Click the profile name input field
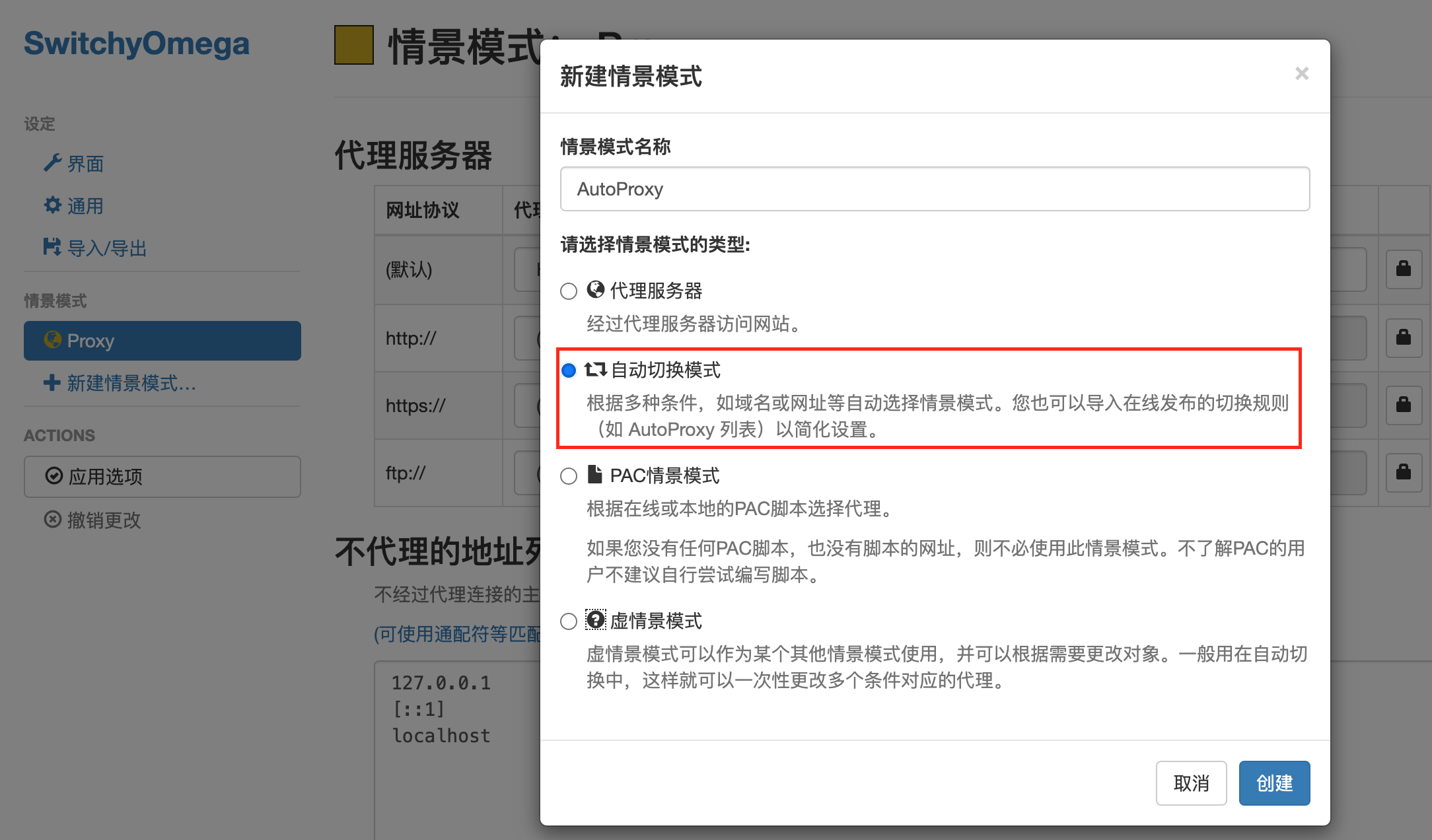Screen dimensions: 1432x840 [x=935, y=189]
